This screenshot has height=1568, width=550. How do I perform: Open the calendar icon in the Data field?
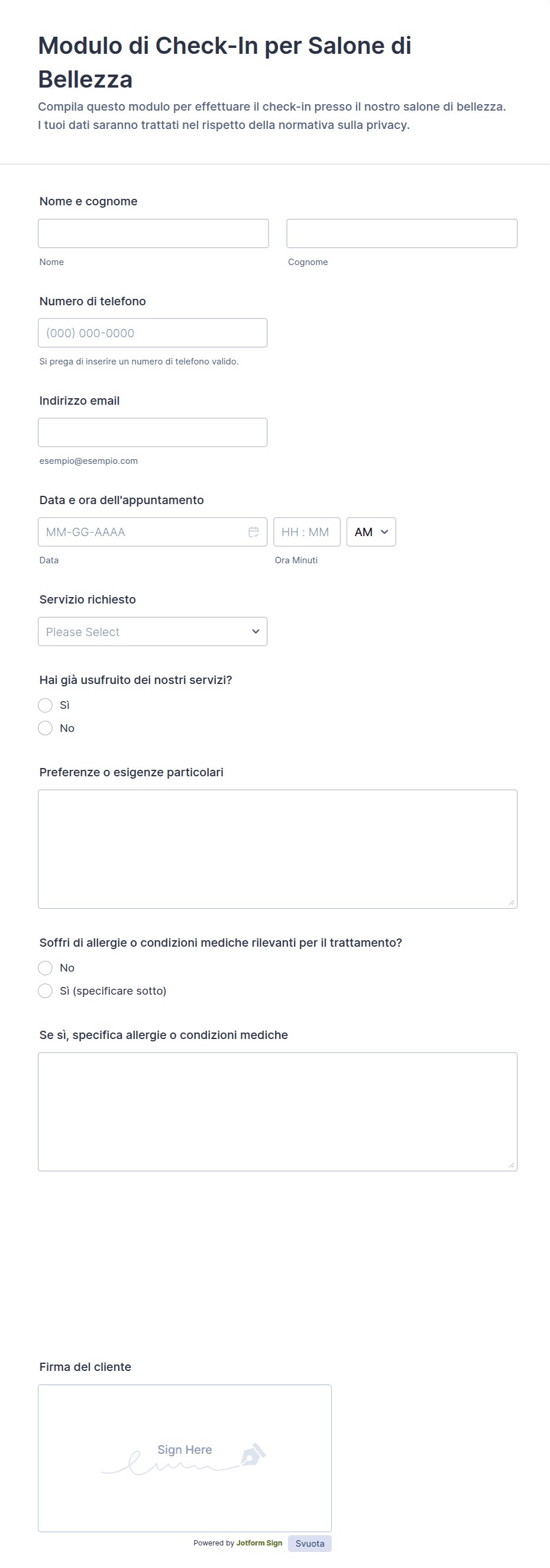255,531
